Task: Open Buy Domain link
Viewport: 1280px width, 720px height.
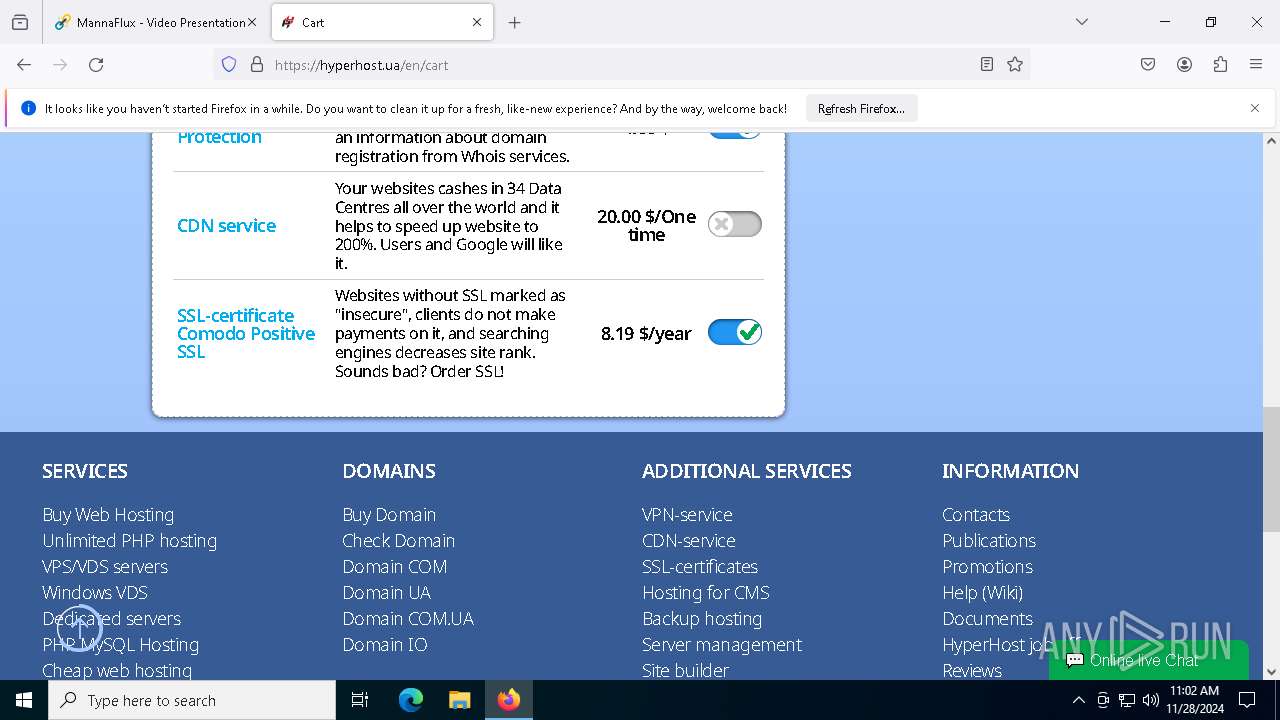Action: (389, 514)
